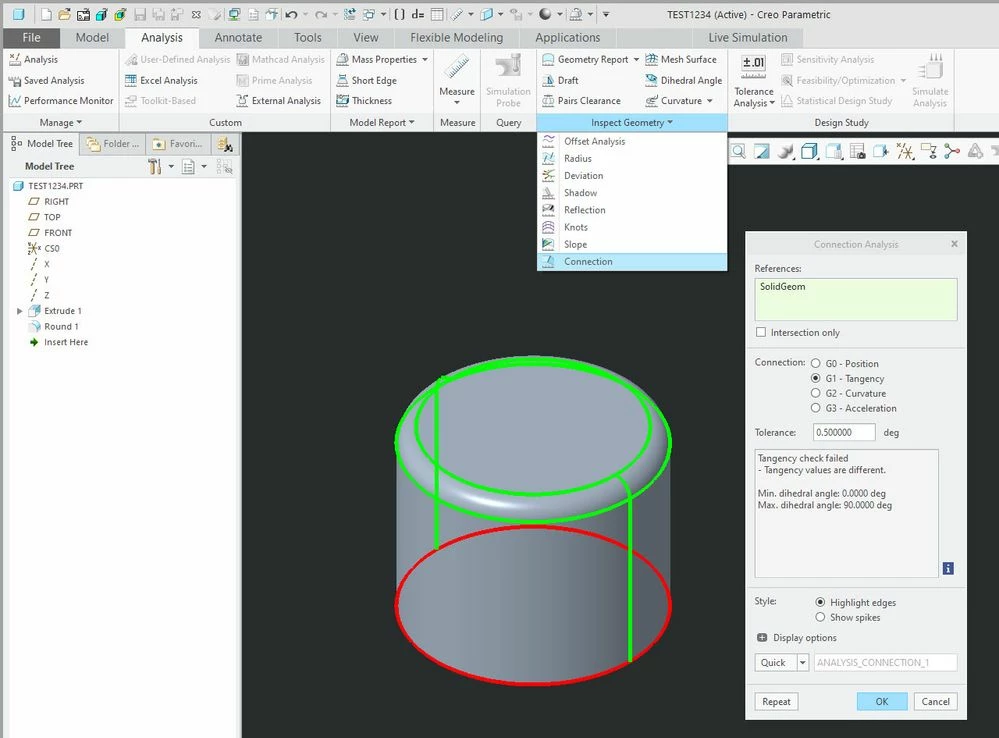
Task: Open the Quick analysis type dropdown
Action: click(x=803, y=662)
